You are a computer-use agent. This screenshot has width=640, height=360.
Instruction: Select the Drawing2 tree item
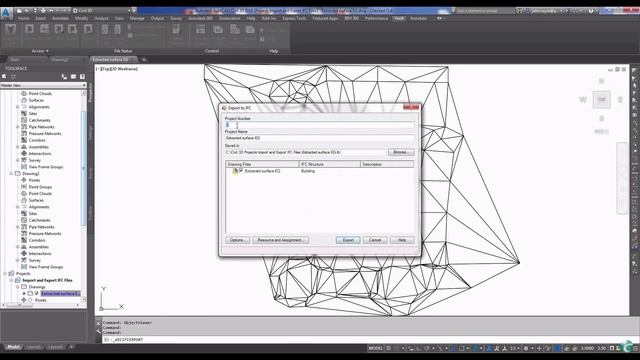(31, 173)
